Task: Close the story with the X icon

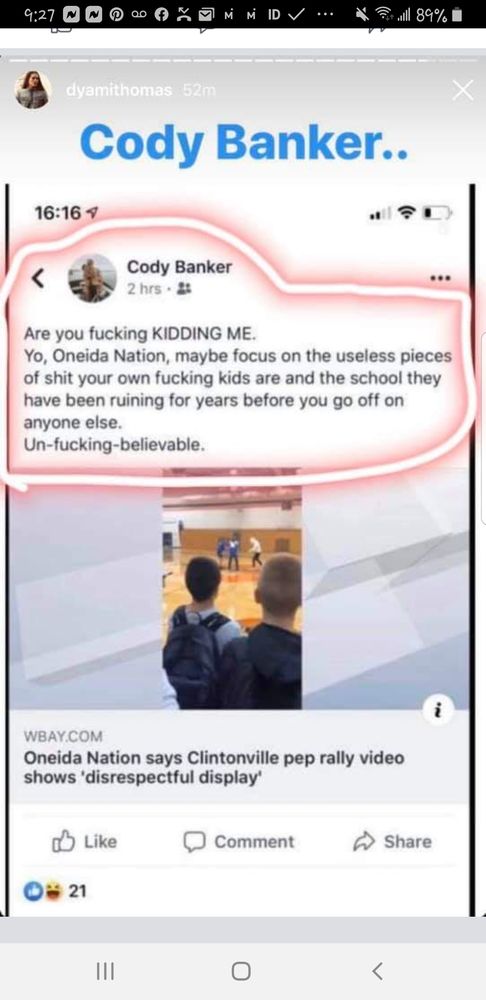Action: pyautogui.click(x=462, y=91)
